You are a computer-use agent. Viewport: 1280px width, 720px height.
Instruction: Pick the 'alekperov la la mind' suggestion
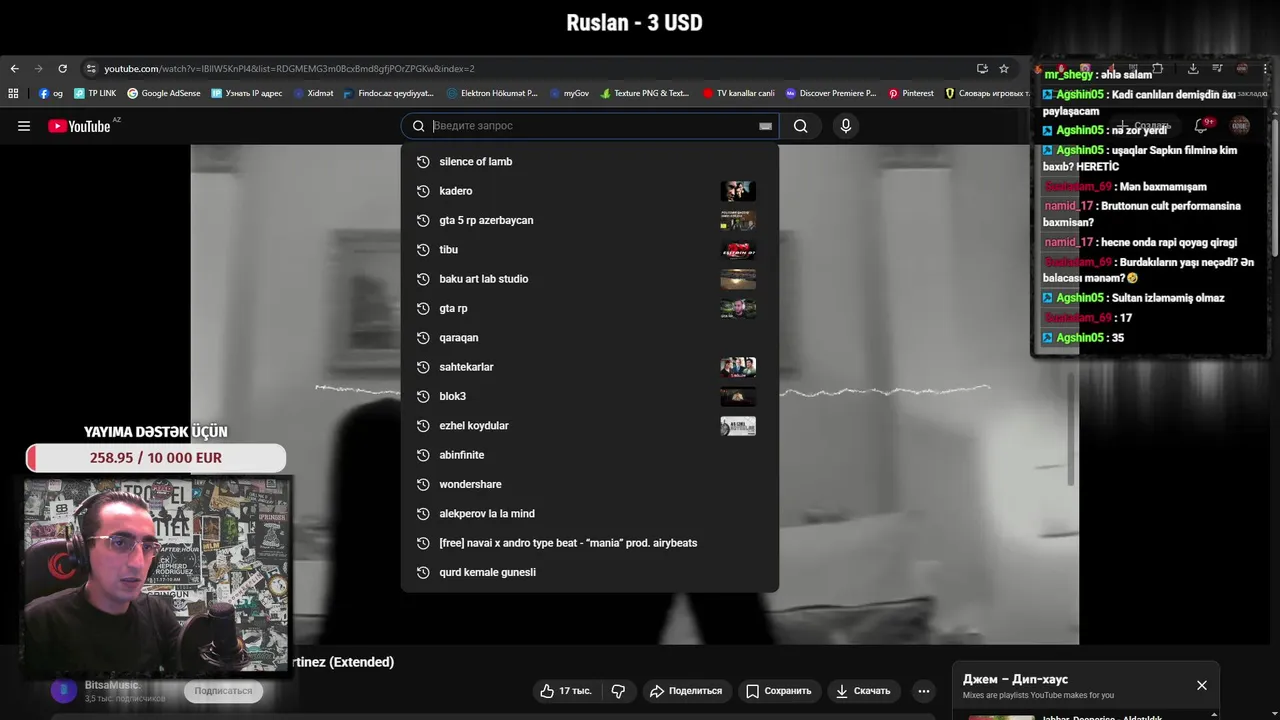click(590, 514)
